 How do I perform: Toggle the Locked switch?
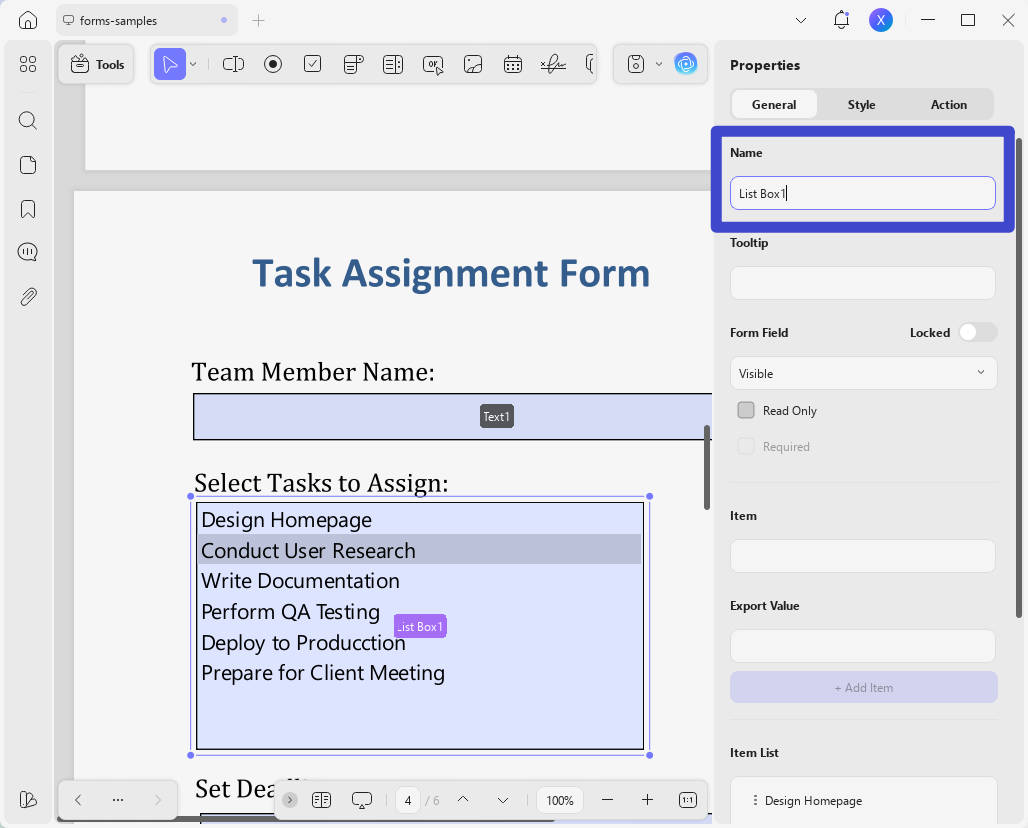pyautogui.click(x=977, y=332)
